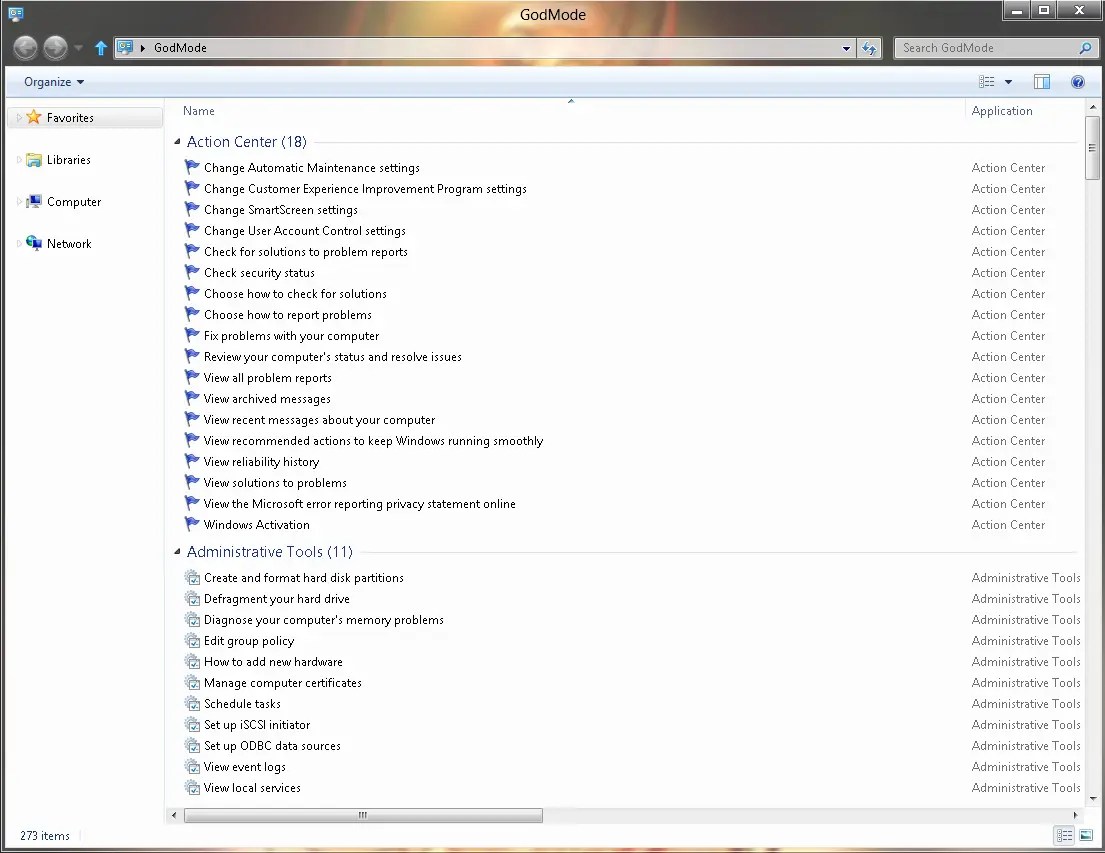Open the view options dropdown arrow
This screenshot has height=853, width=1105.
(x=1008, y=82)
